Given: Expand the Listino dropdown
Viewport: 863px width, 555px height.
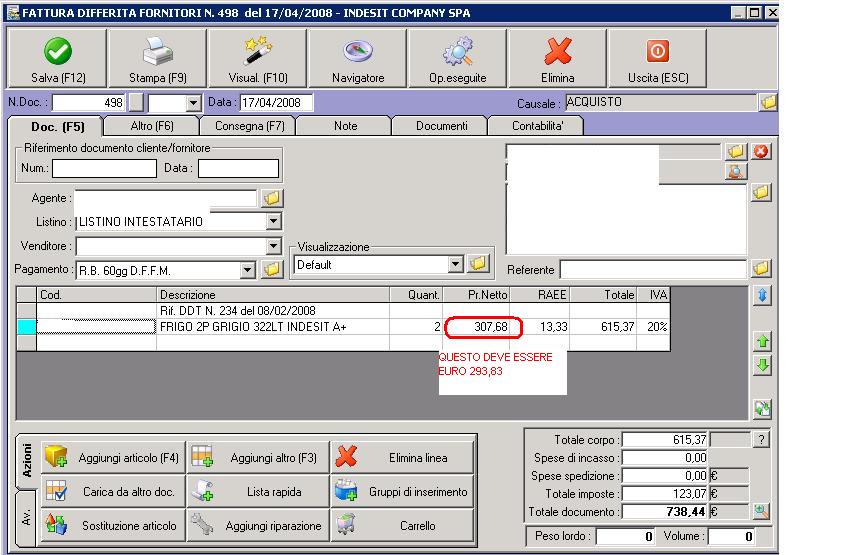Looking at the screenshot, I should (274, 221).
